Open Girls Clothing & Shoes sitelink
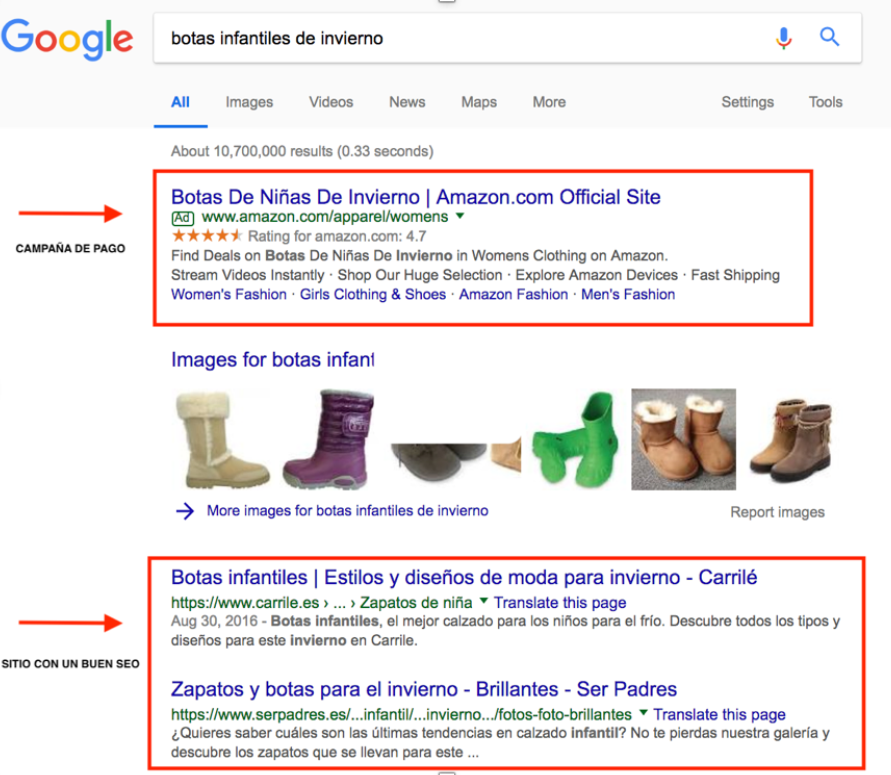 coord(373,294)
